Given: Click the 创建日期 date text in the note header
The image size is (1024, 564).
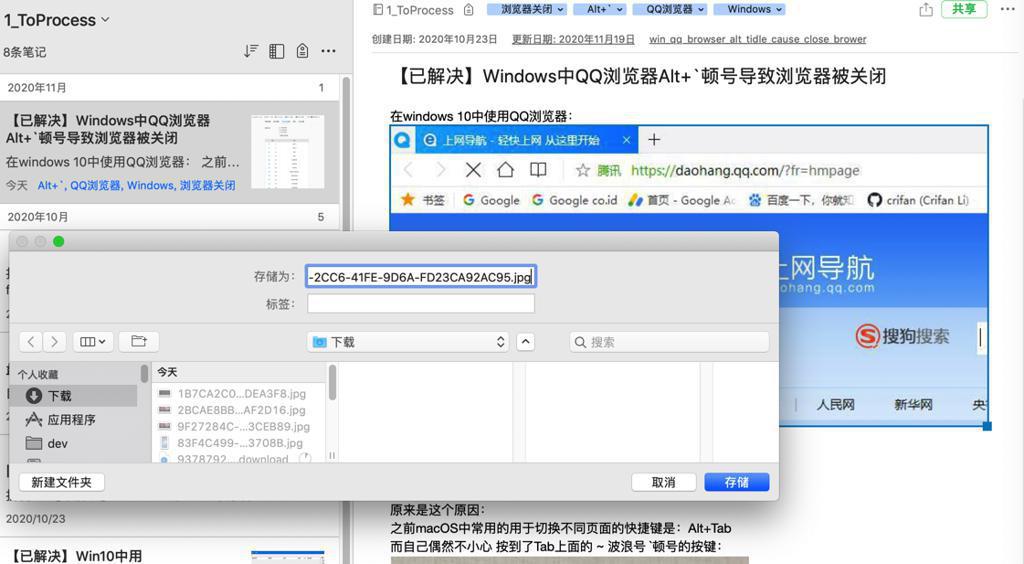Looking at the screenshot, I should coord(434,39).
